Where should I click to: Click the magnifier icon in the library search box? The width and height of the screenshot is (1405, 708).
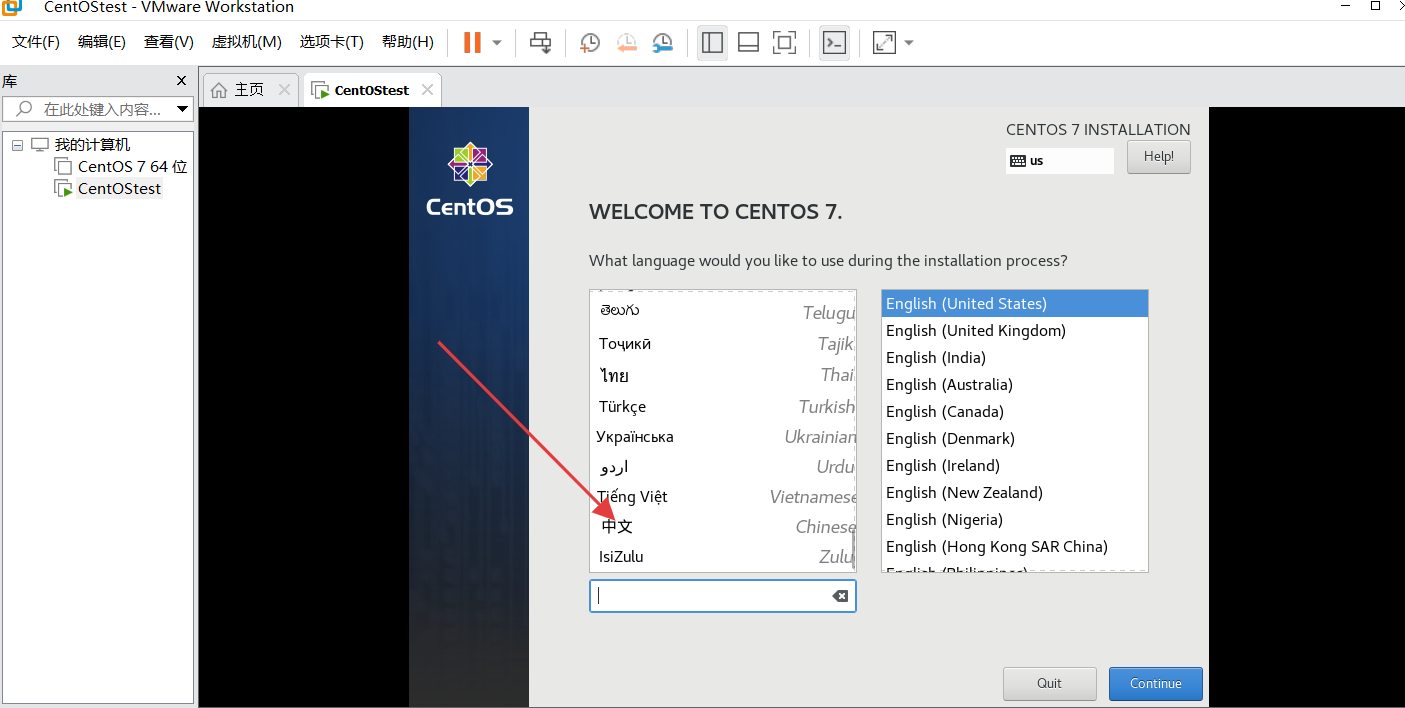click(22, 109)
